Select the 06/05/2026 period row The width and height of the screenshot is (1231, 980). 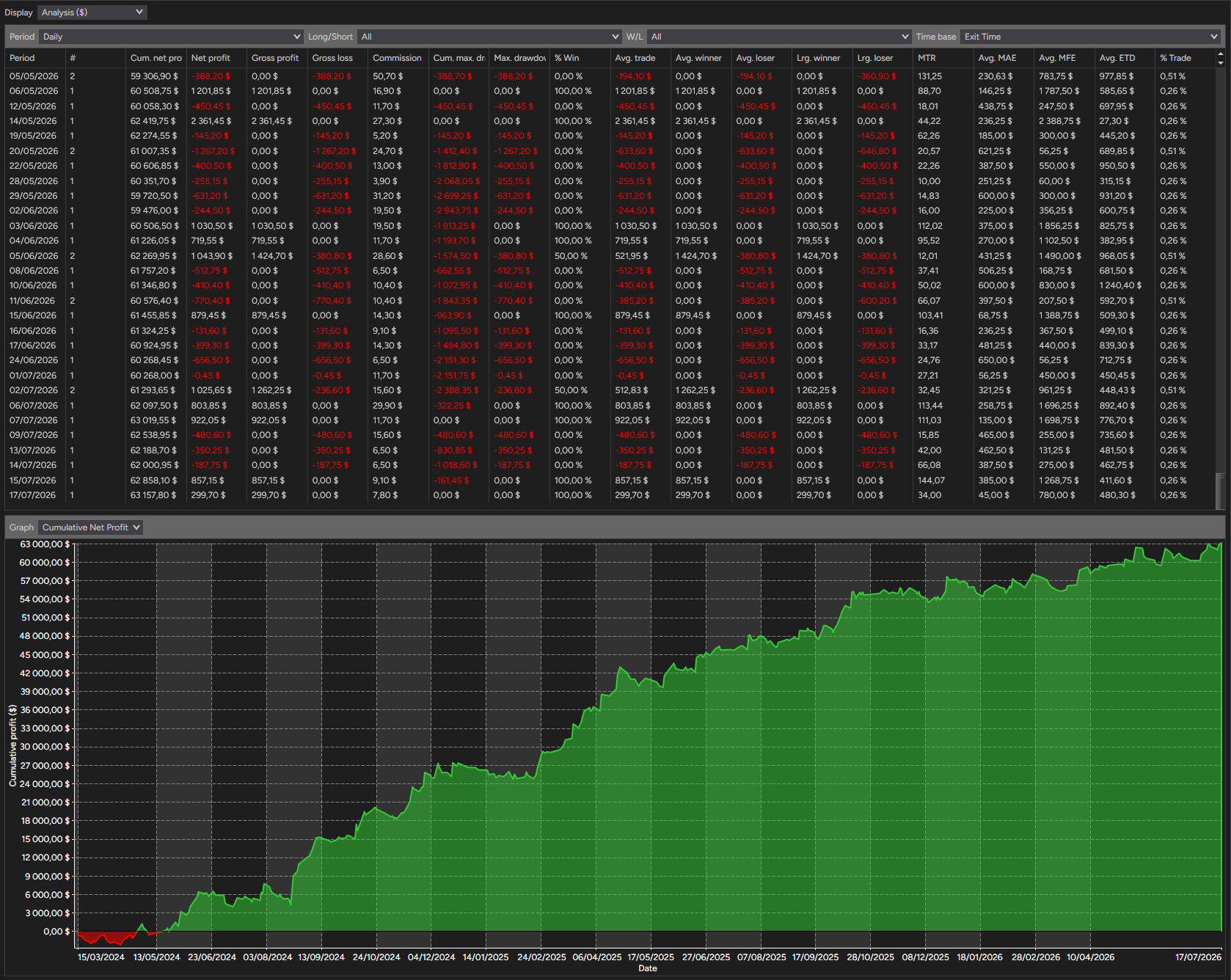point(611,91)
